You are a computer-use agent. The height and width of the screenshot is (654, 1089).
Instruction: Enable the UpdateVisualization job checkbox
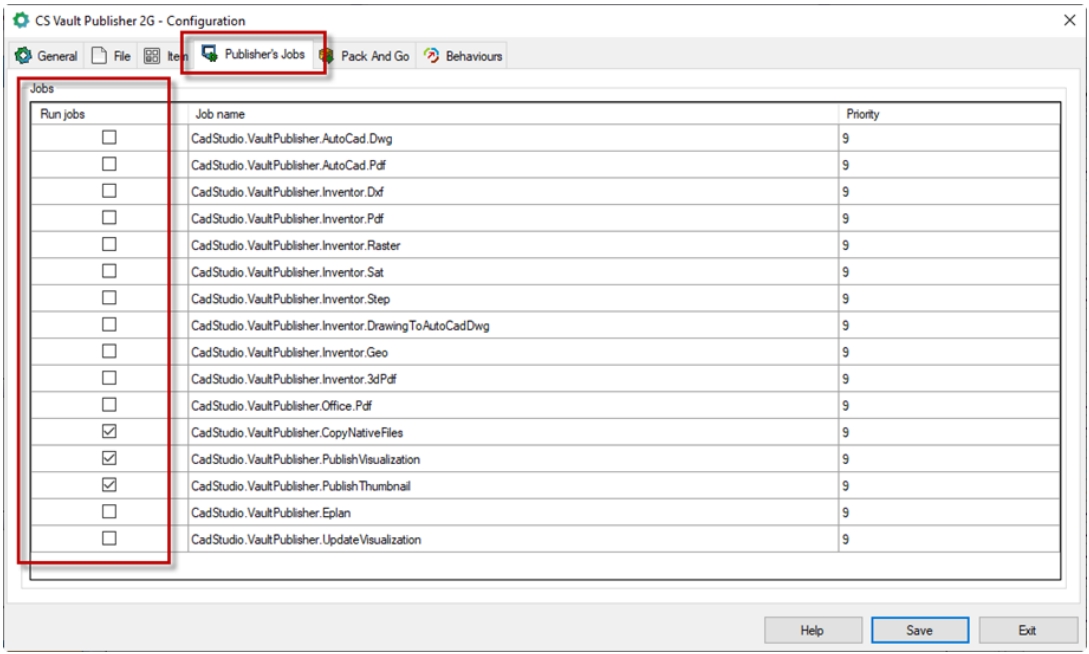click(x=109, y=539)
